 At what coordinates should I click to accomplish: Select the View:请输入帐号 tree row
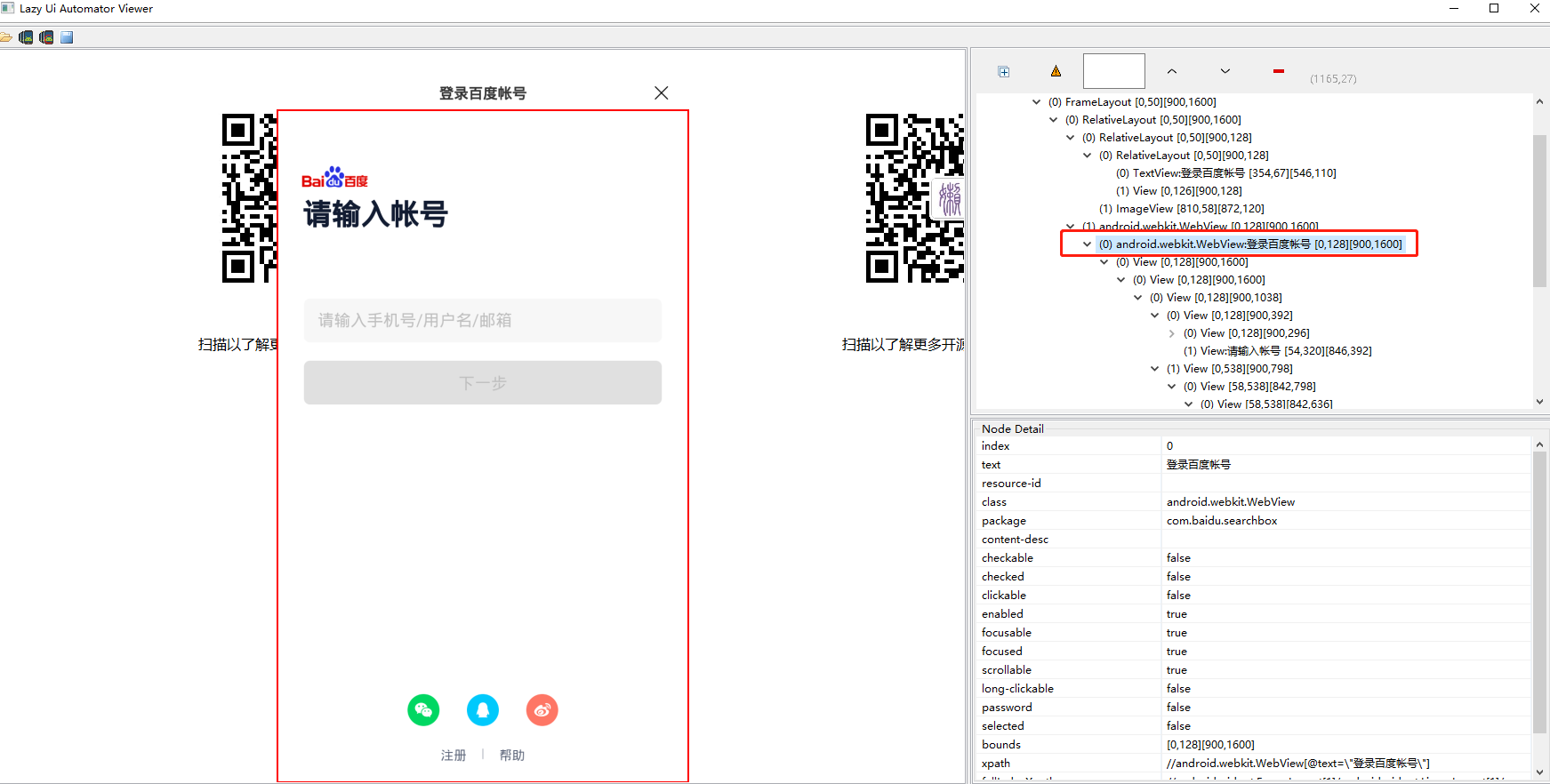pos(1278,351)
